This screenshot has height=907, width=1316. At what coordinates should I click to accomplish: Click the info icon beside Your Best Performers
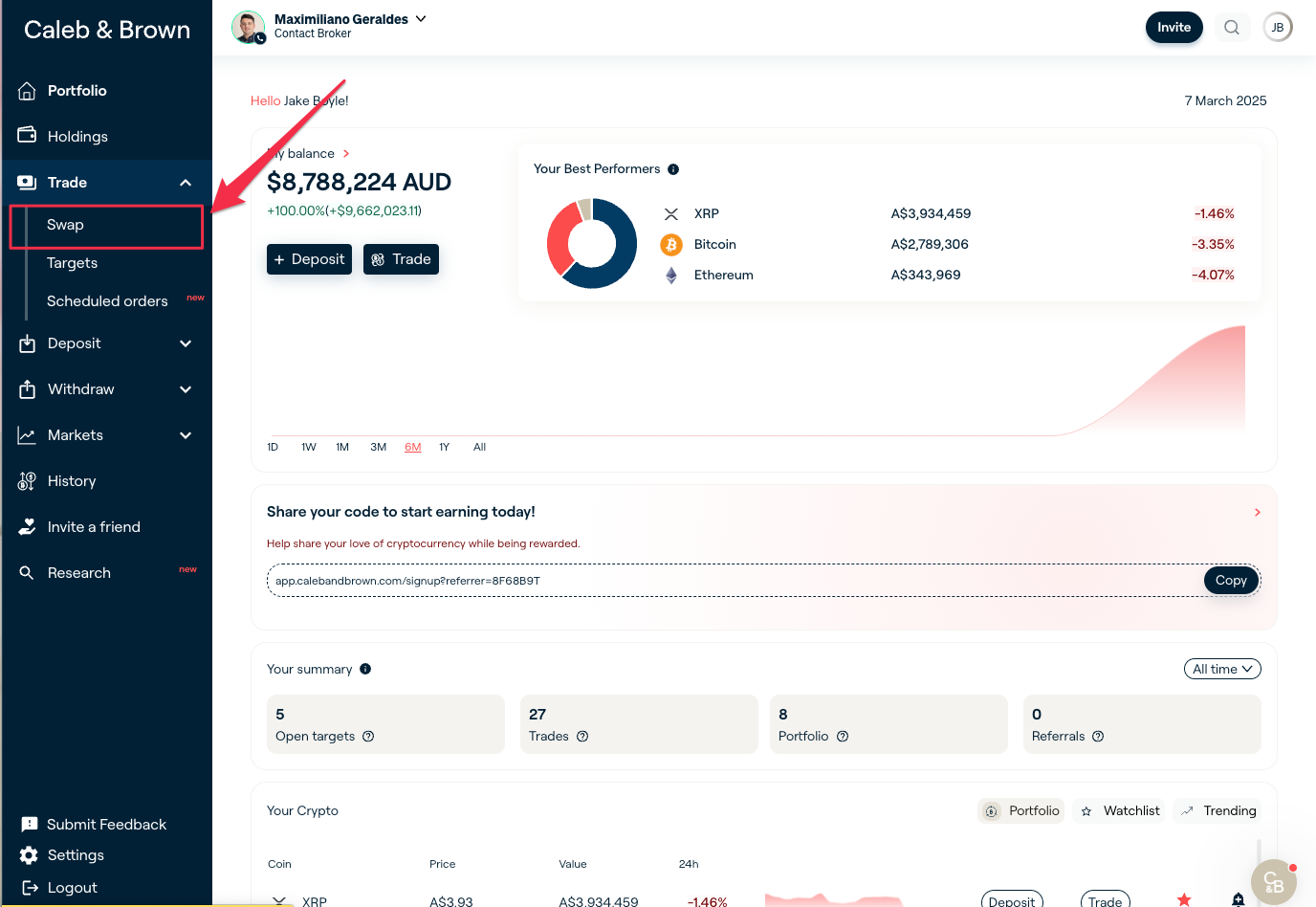pos(673,169)
